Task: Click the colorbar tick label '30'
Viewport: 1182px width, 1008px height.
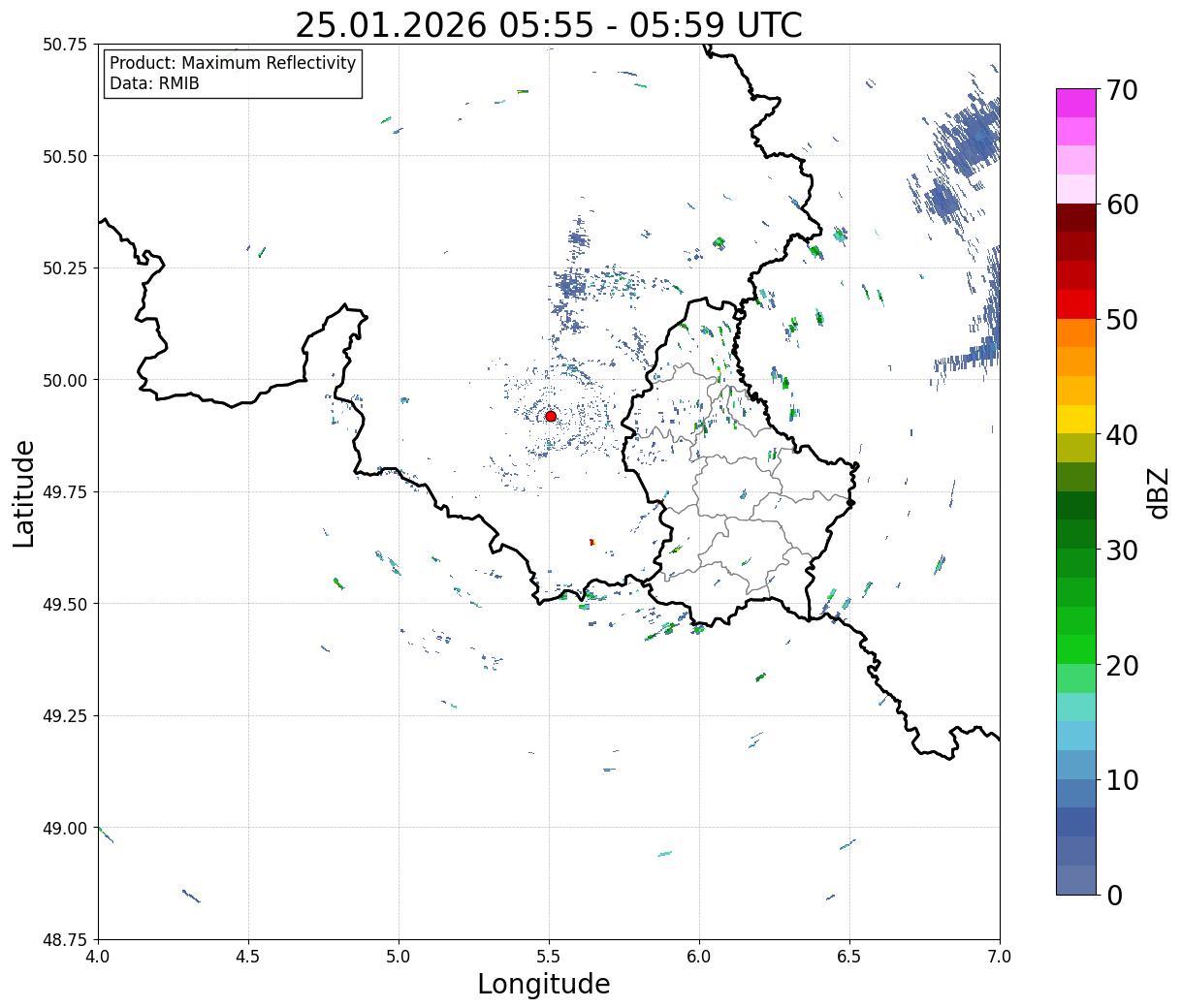Action: [x=1122, y=551]
